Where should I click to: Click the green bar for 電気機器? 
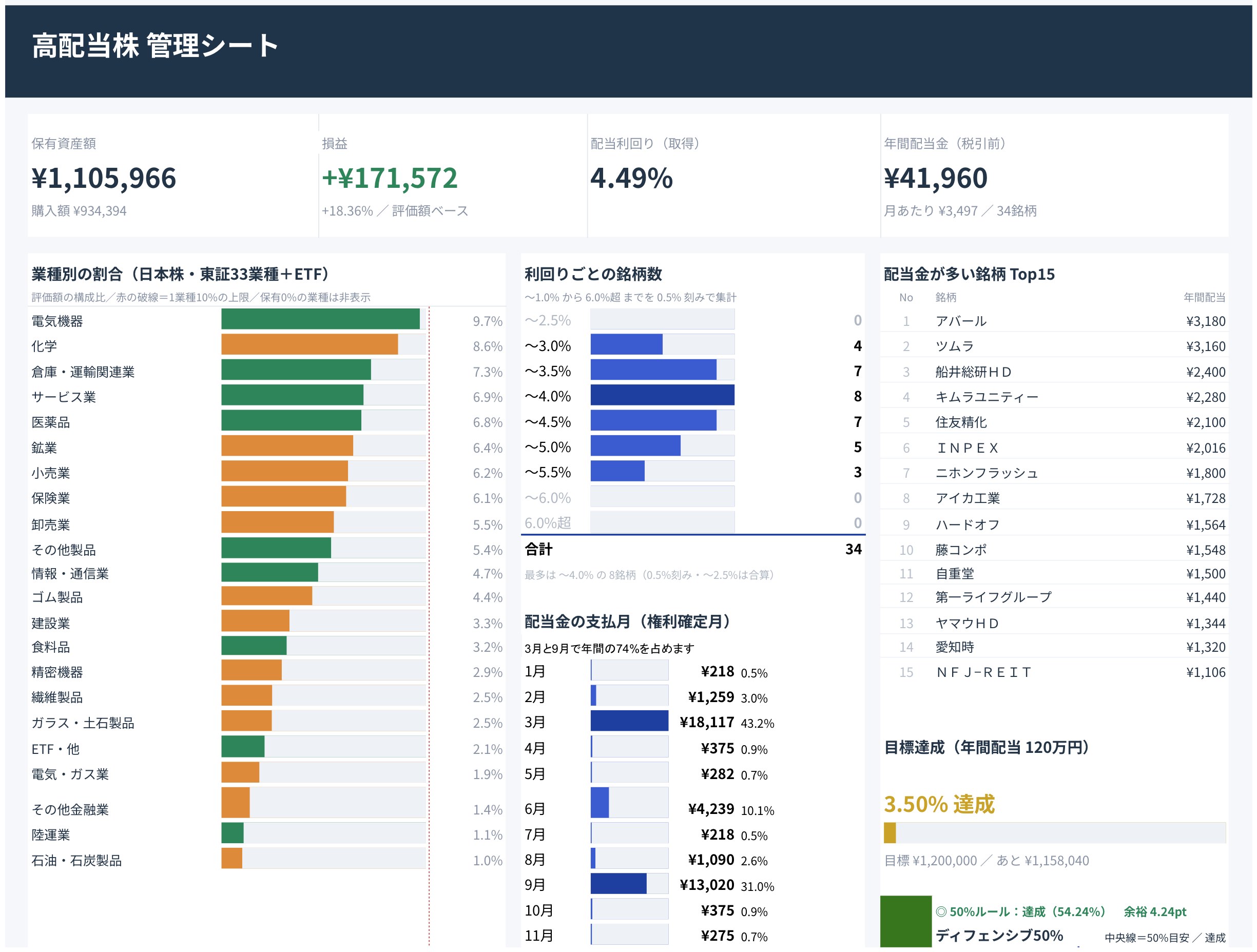click(x=320, y=319)
